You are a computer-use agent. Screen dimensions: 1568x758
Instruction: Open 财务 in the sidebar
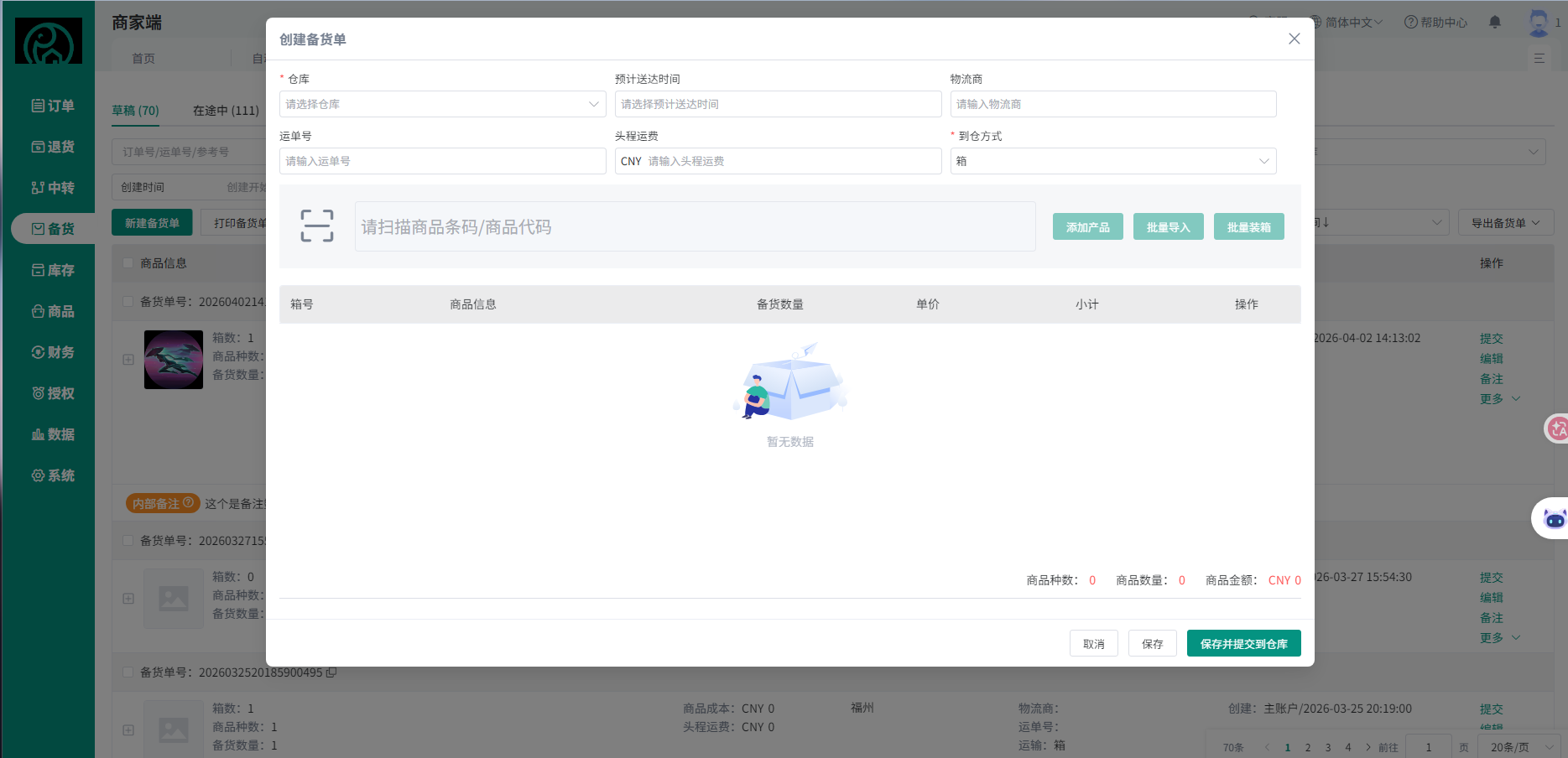click(x=53, y=352)
